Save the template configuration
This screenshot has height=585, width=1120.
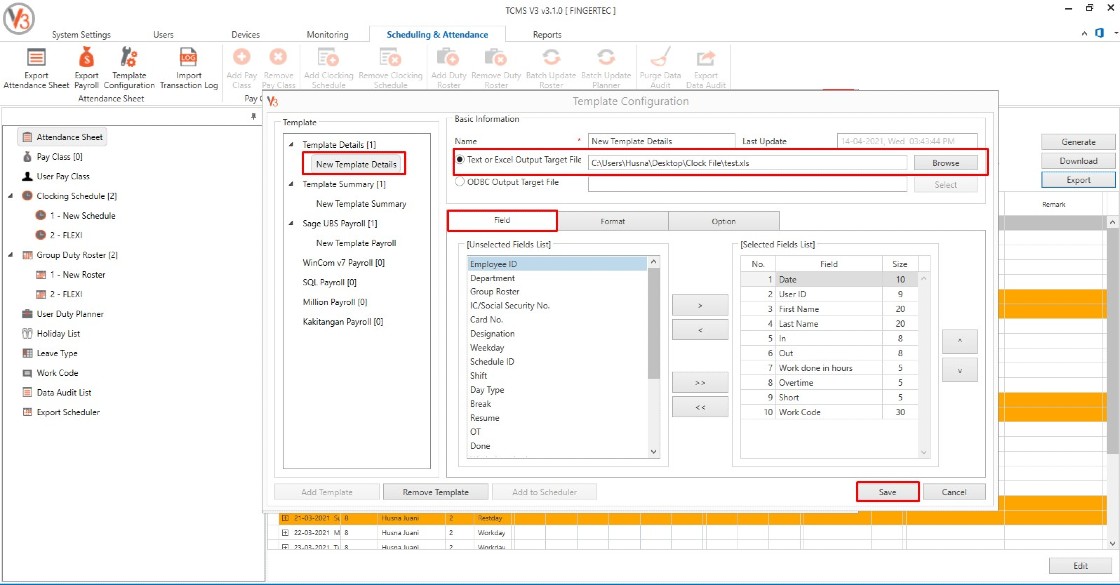[x=887, y=492]
